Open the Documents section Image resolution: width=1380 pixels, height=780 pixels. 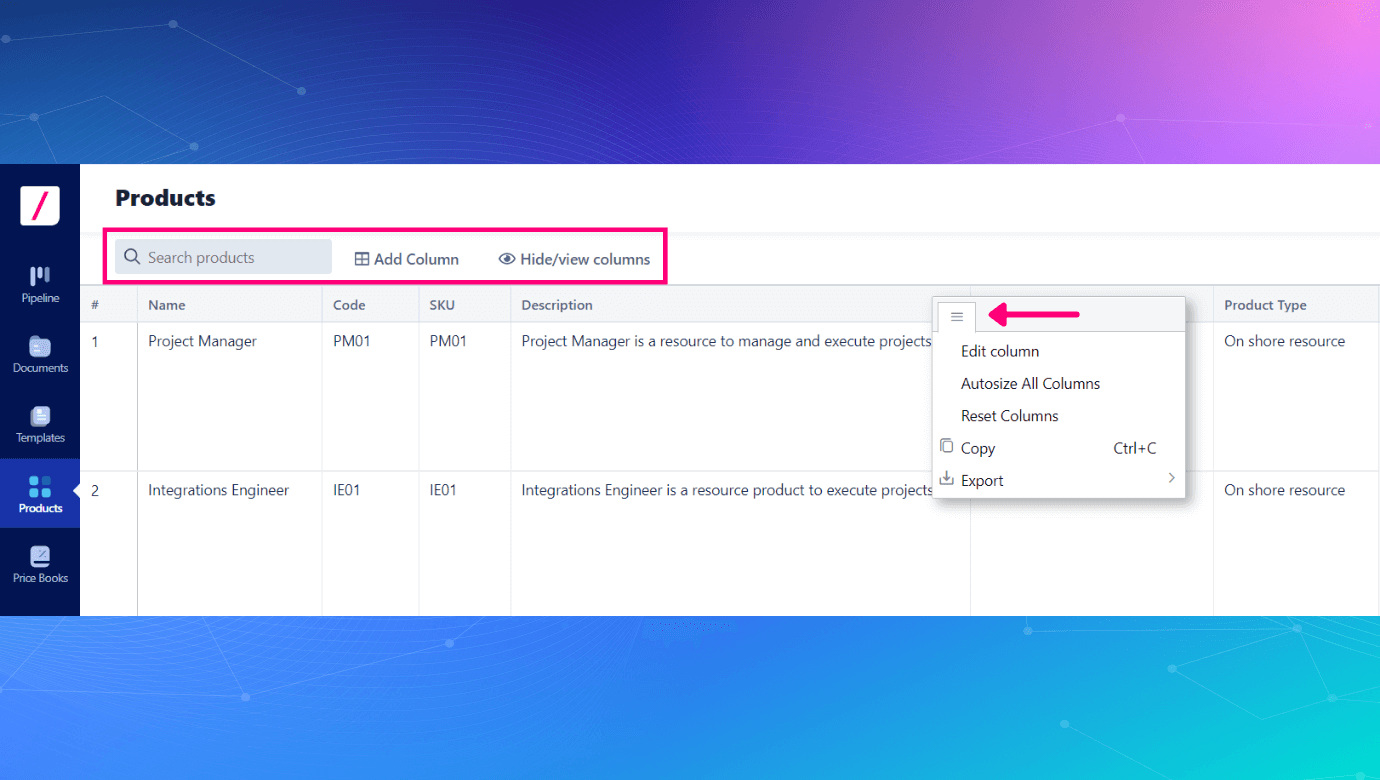coord(40,355)
